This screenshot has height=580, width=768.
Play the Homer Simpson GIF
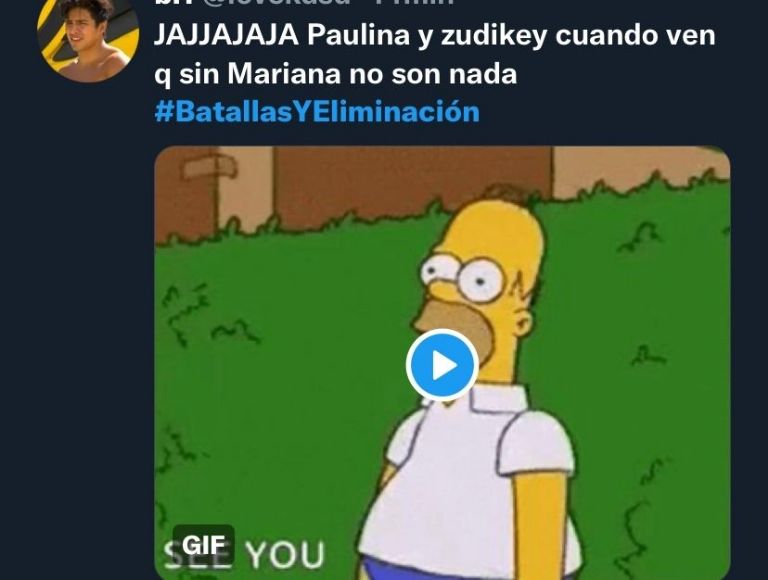pyautogui.click(x=442, y=365)
